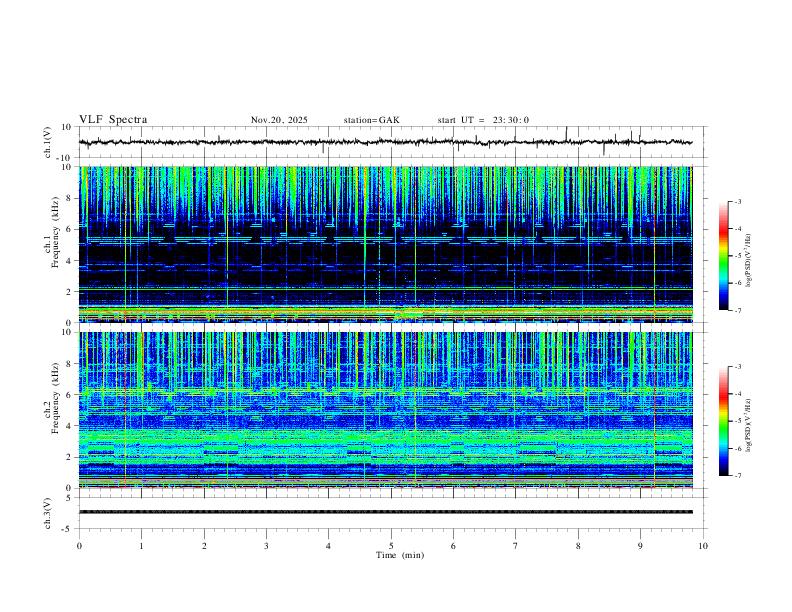Click the ch.1 frequency "8" kHz tick label

(70, 198)
